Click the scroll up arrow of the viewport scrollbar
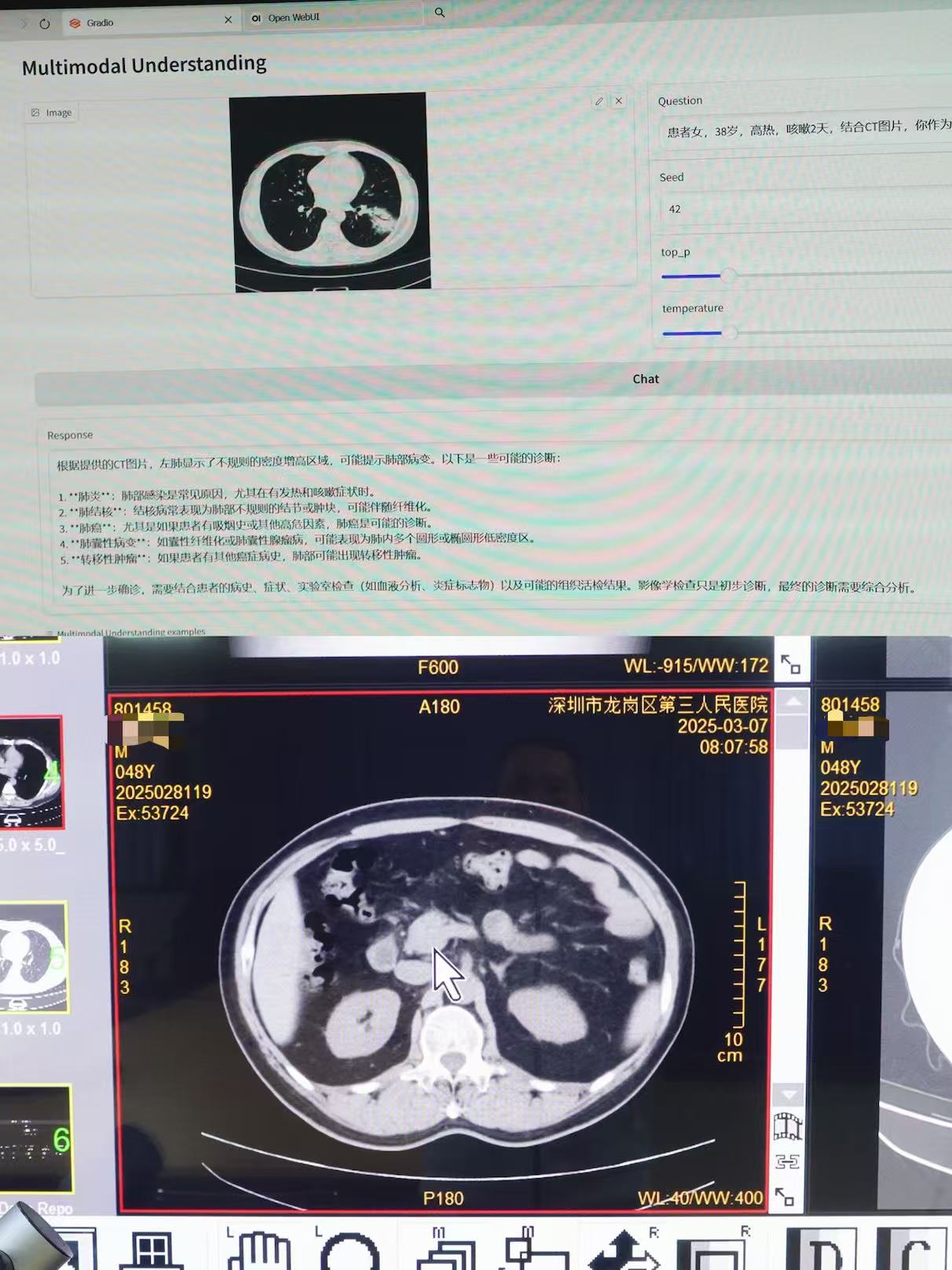Viewport: 952px width, 1270px height. 793,701
